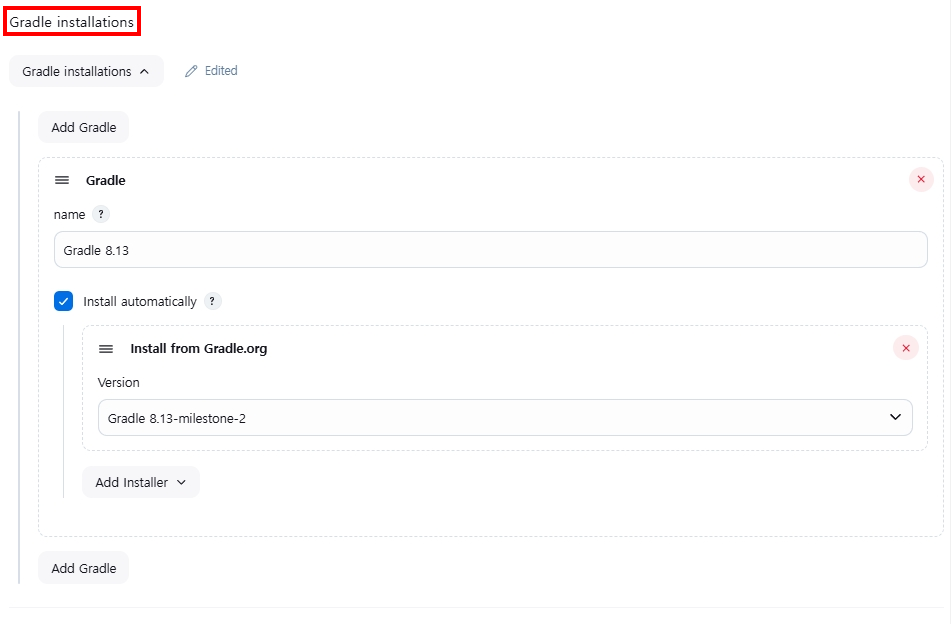Click the Gradle installations section title
The height and width of the screenshot is (624, 951).
[72, 22]
